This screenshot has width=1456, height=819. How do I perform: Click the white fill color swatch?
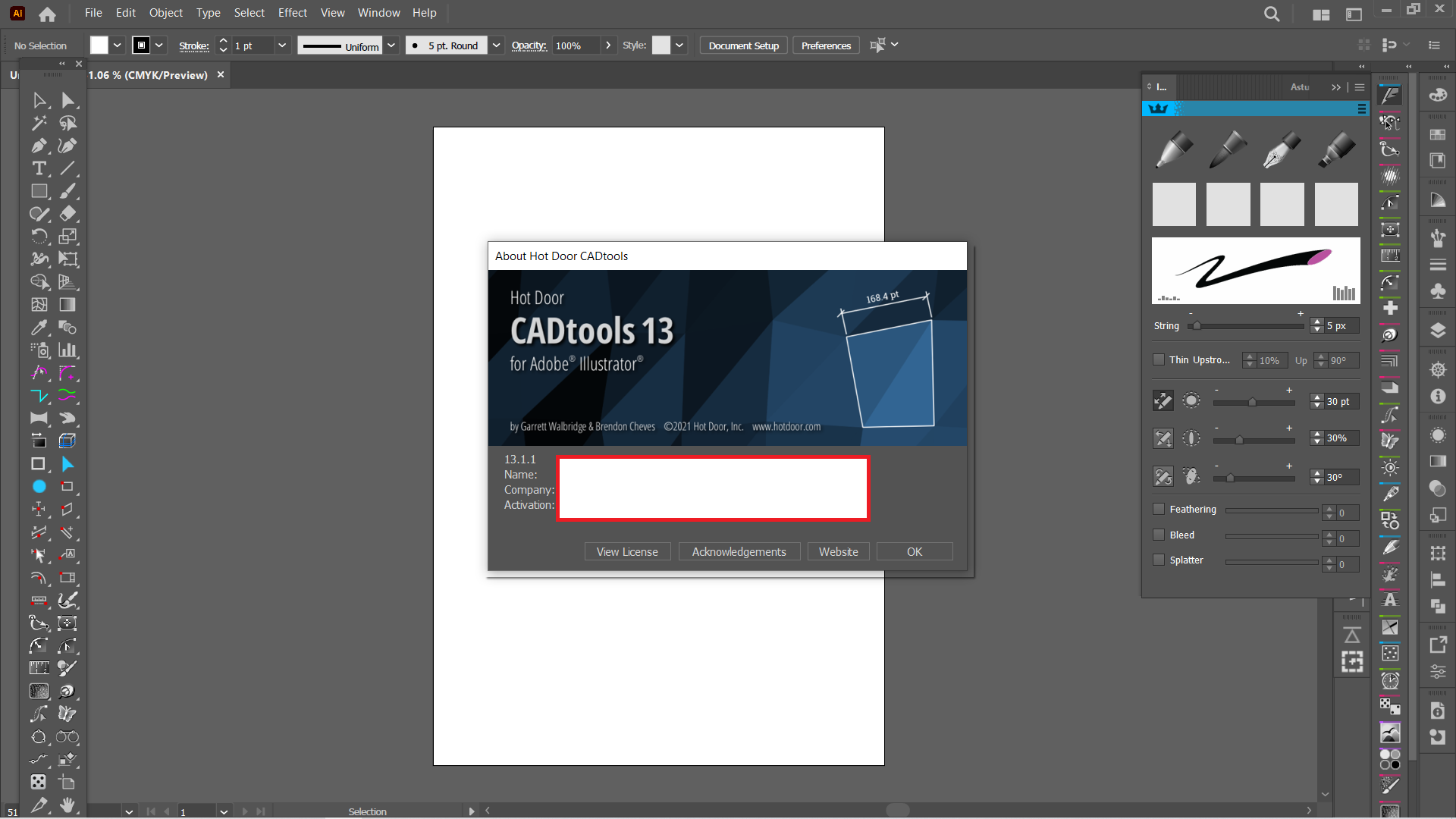(99, 45)
